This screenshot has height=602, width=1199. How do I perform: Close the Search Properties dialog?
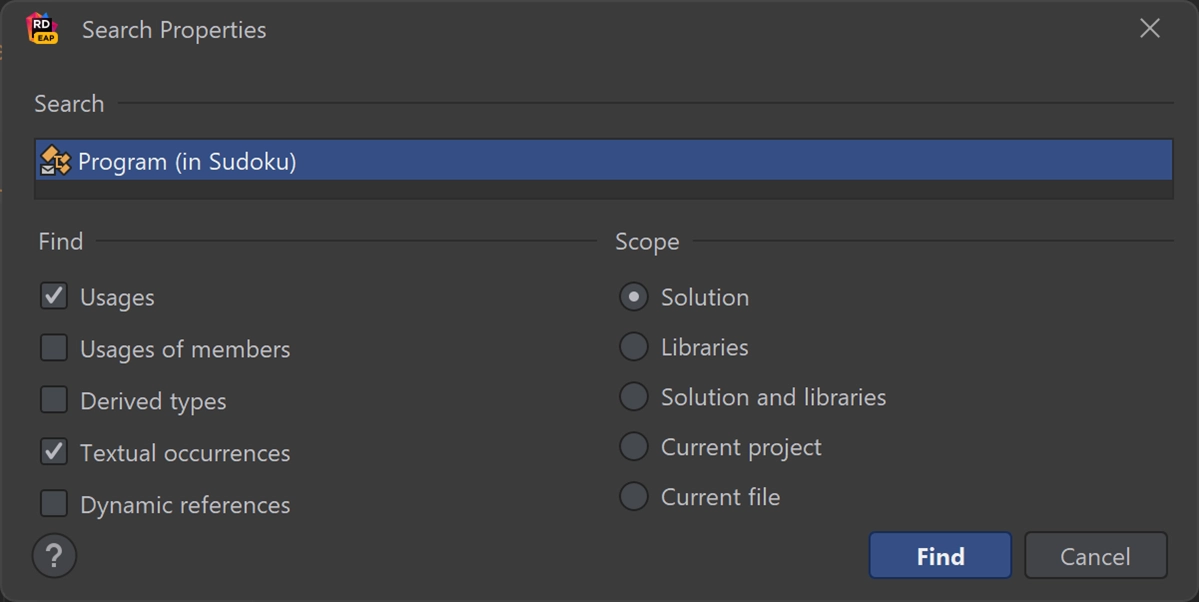point(1149,29)
